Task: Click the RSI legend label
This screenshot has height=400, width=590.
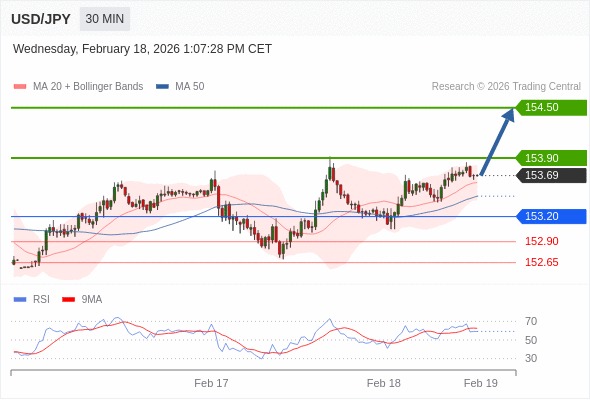Action: (x=41, y=300)
